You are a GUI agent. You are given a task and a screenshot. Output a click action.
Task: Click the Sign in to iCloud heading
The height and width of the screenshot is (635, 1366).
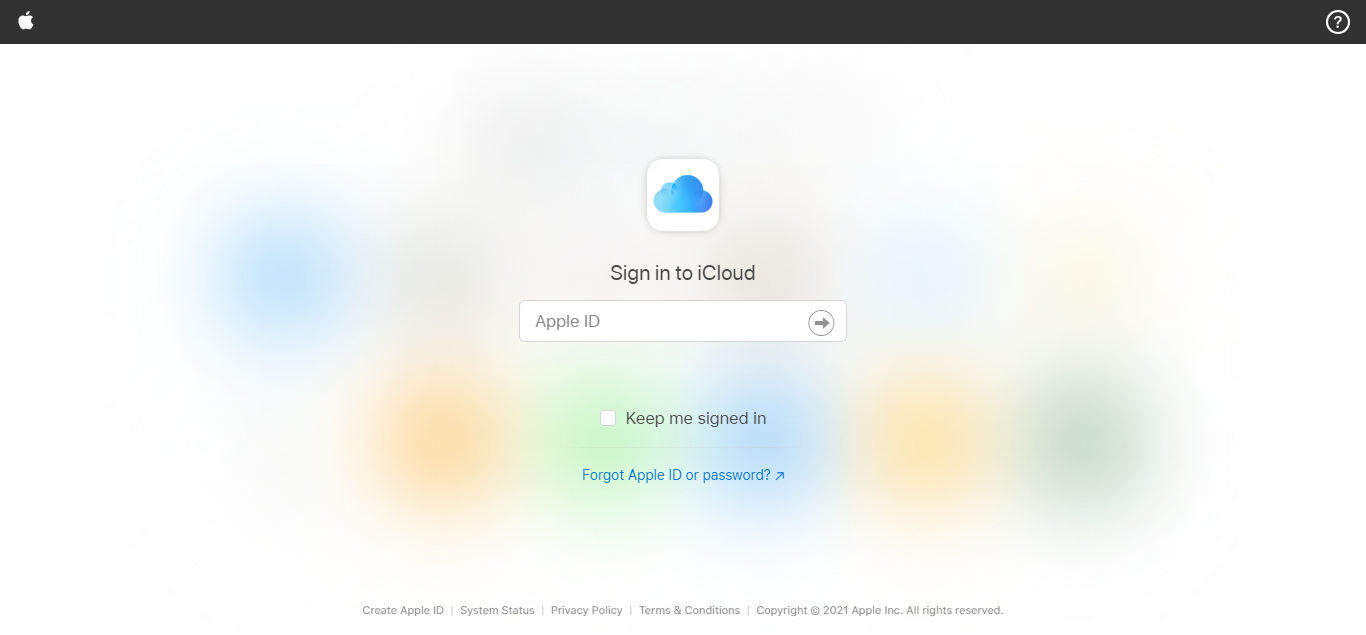pos(683,273)
